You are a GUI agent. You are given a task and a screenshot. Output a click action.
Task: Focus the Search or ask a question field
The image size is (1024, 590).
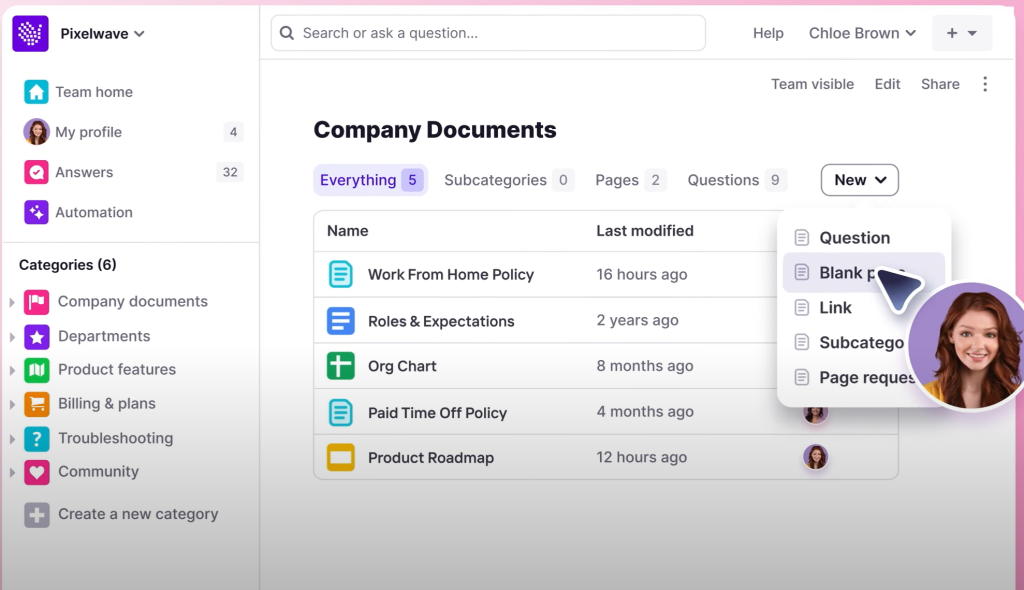click(488, 33)
